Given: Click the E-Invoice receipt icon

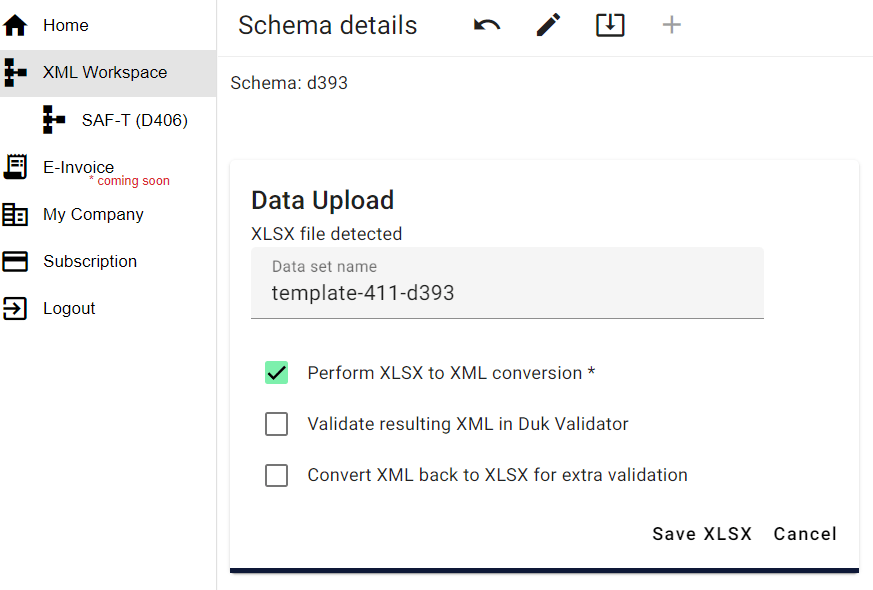Looking at the screenshot, I should (x=15, y=167).
